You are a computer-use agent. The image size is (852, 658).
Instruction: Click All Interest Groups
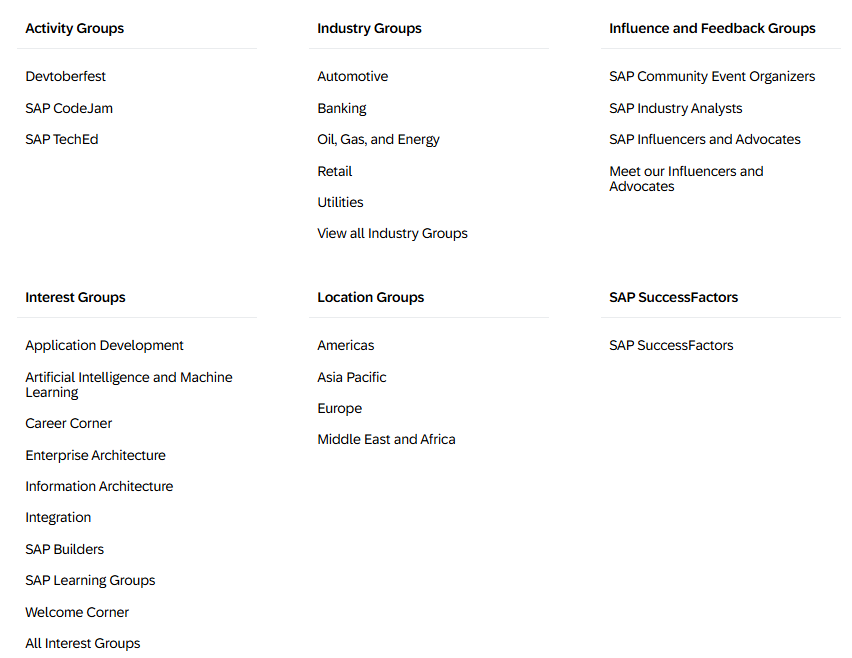83,643
